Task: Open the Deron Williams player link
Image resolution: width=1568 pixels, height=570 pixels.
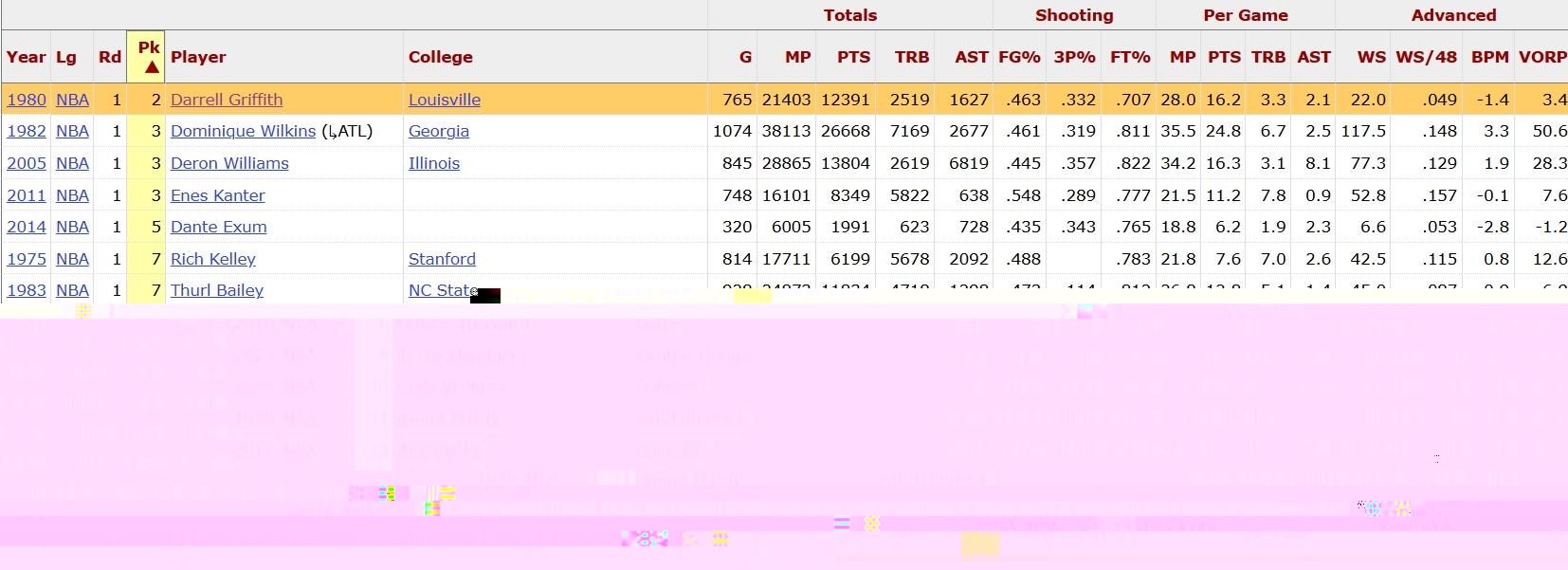Action: [x=229, y=163]
